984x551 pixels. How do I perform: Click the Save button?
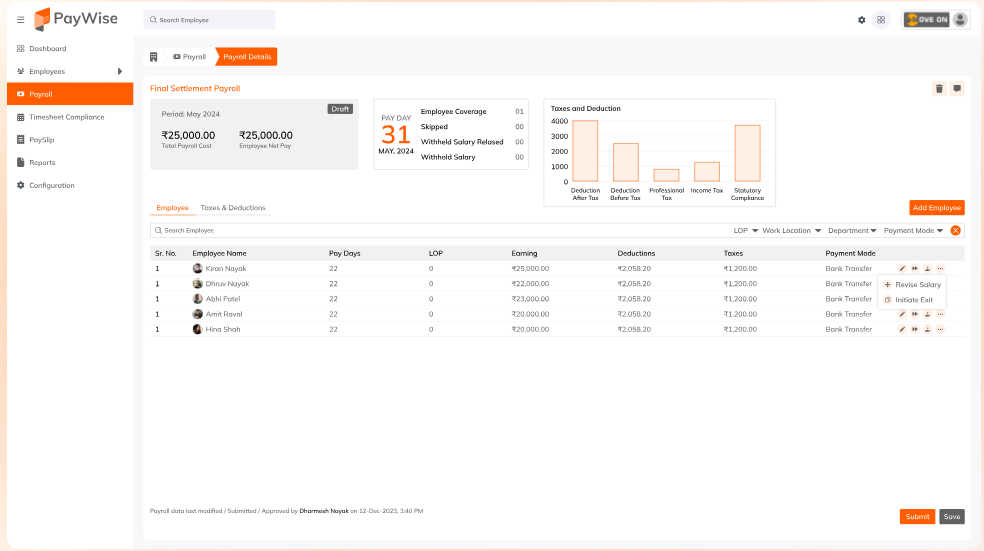tap(951, 516)
